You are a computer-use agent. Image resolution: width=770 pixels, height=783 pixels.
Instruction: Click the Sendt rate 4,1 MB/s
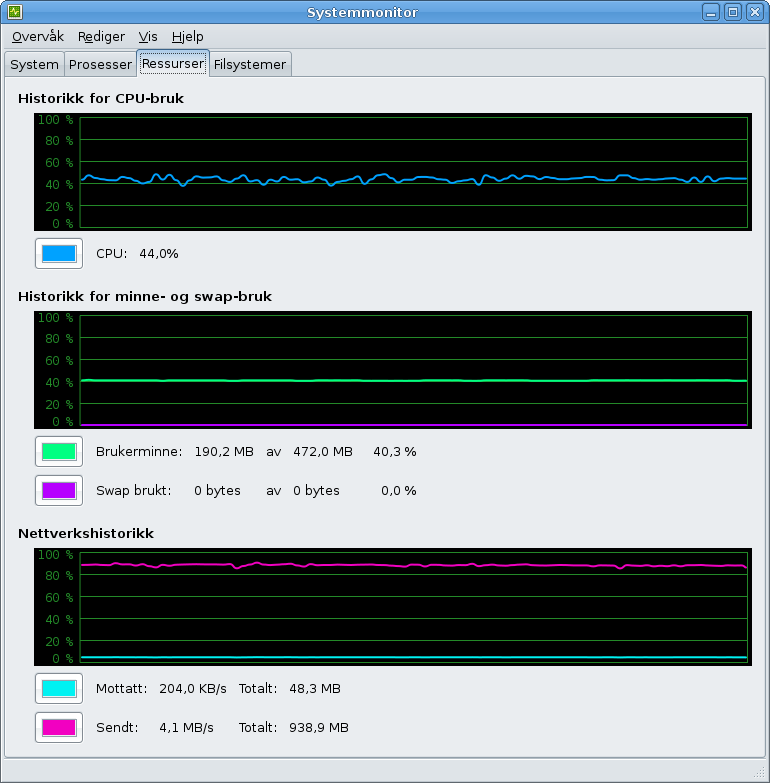186,728
